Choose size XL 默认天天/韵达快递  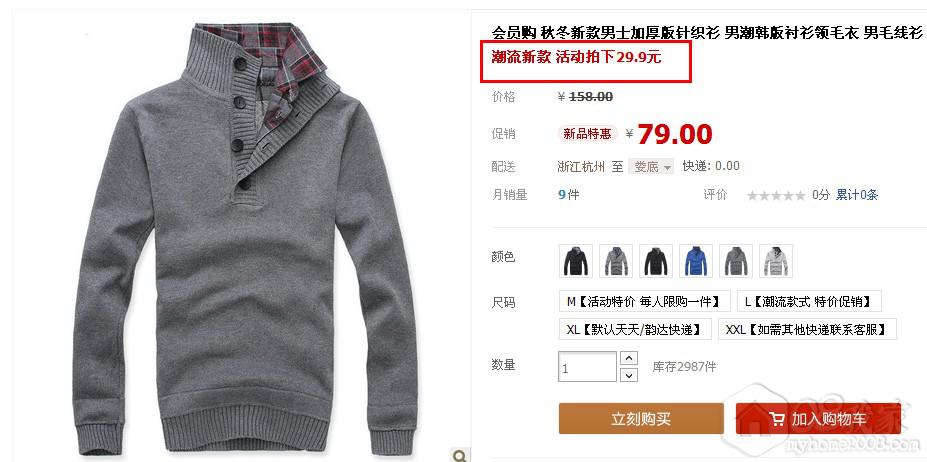[x=635, y=329]
